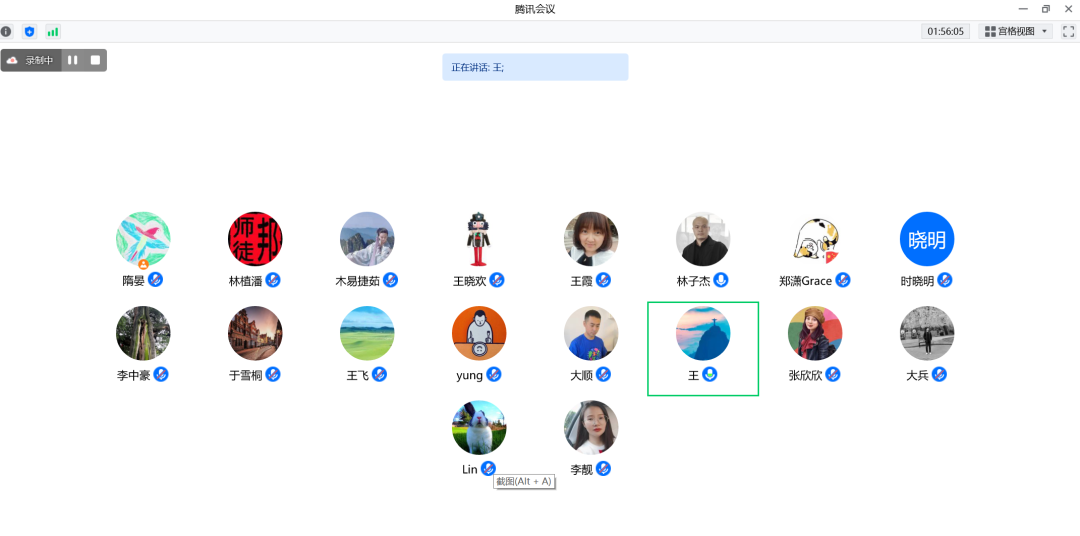Click 大顺's muted microphone icon
Image resolution: width=1080 pixels, height=536 pixels.
603,374
